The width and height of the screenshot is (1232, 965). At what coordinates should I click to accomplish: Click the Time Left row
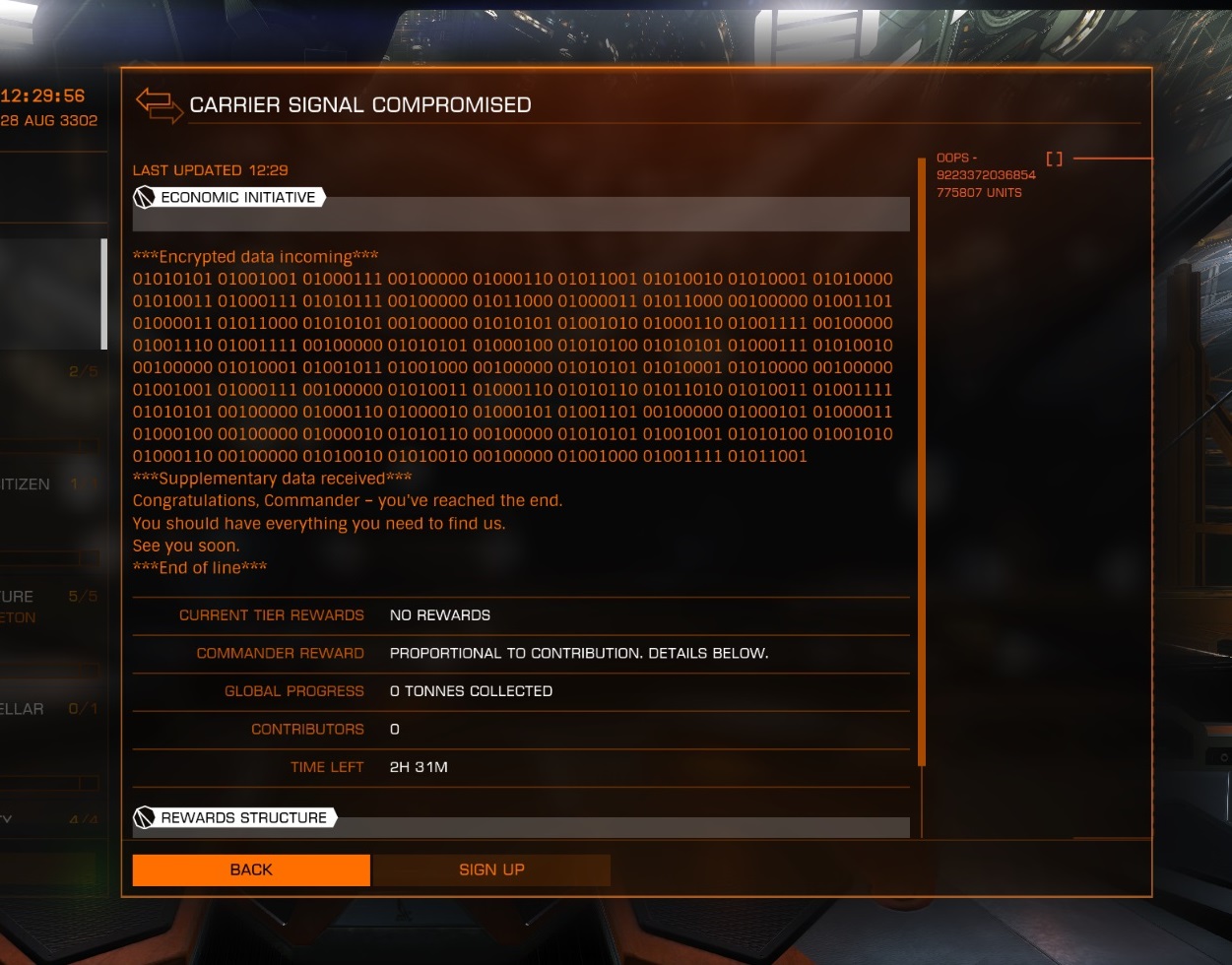pyautogui.click(x=521, y=767)
